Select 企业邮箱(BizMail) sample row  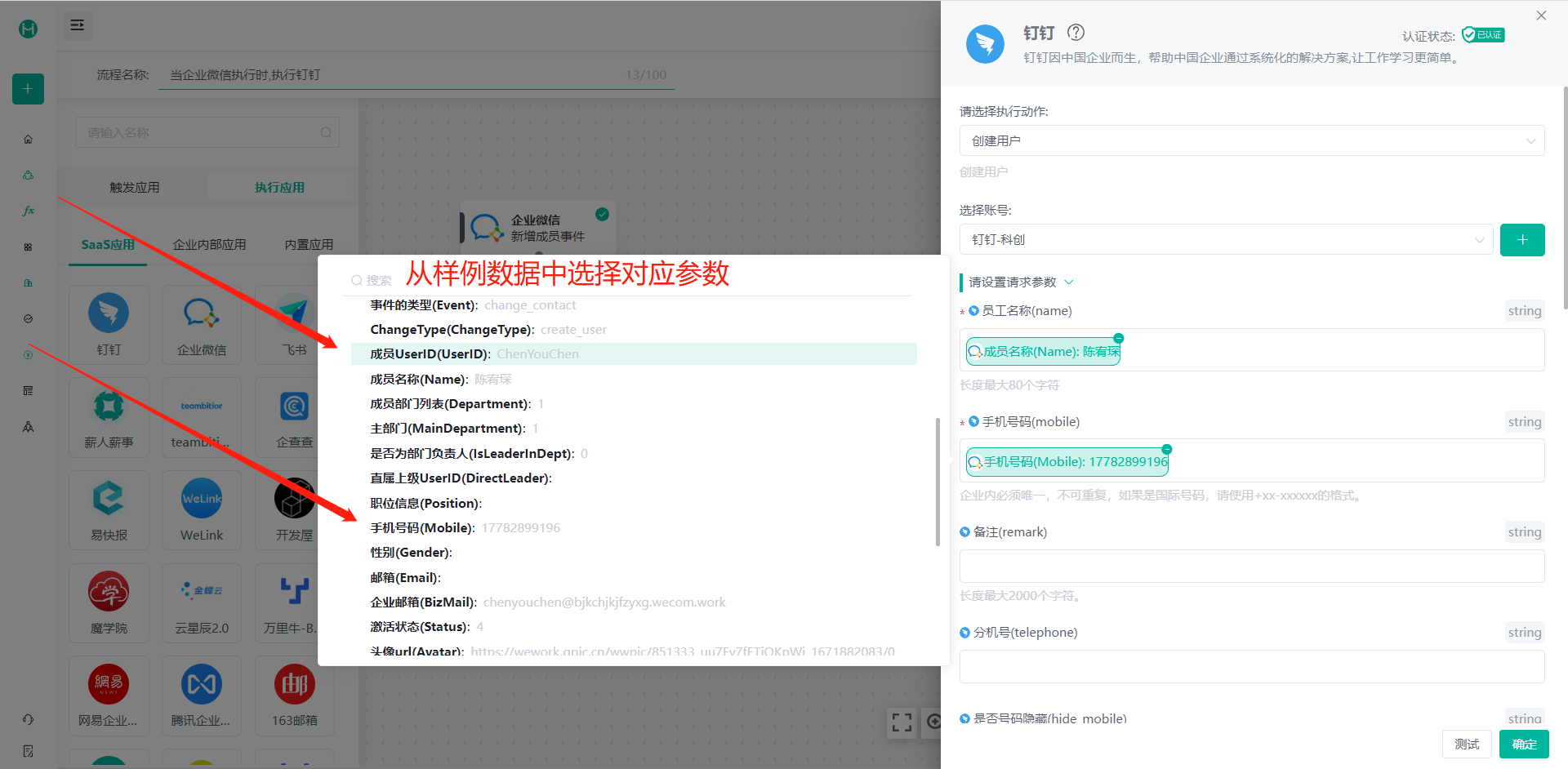point(634,602)
